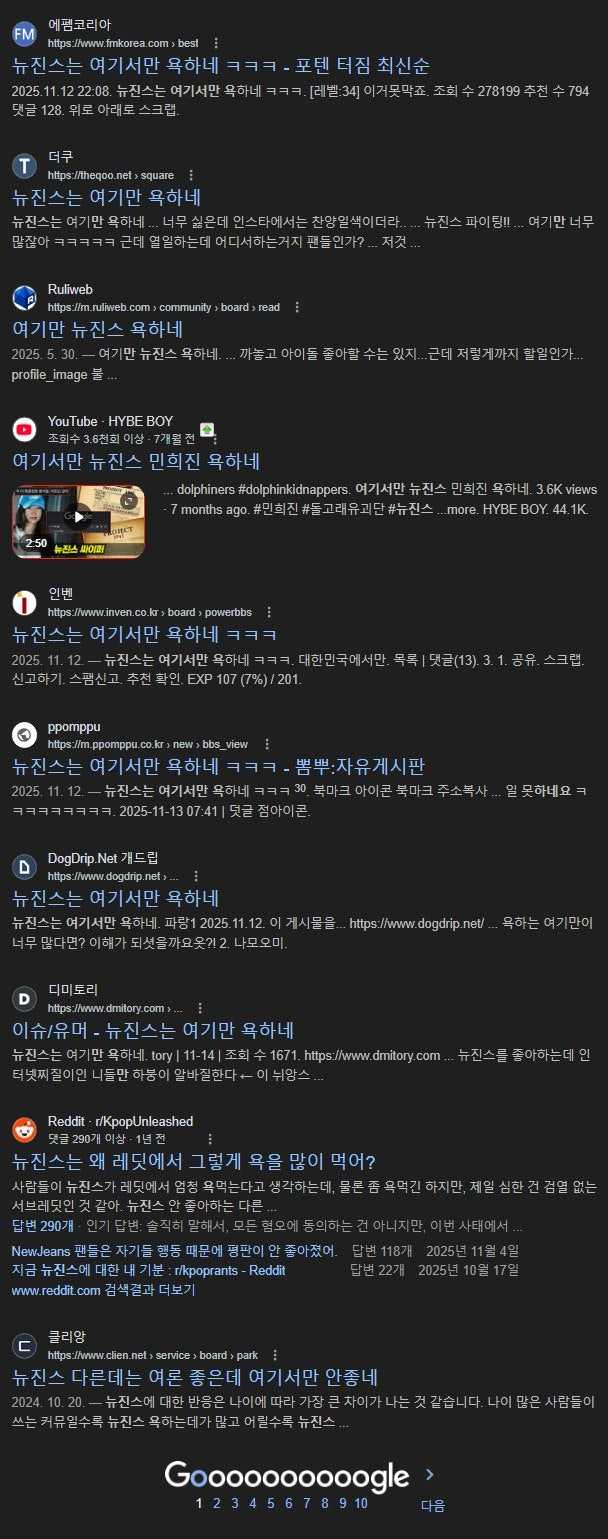Open more options for fmkorea result
Image resolution: width=608 pixels, height=1539 pixels.
(216, 43)
